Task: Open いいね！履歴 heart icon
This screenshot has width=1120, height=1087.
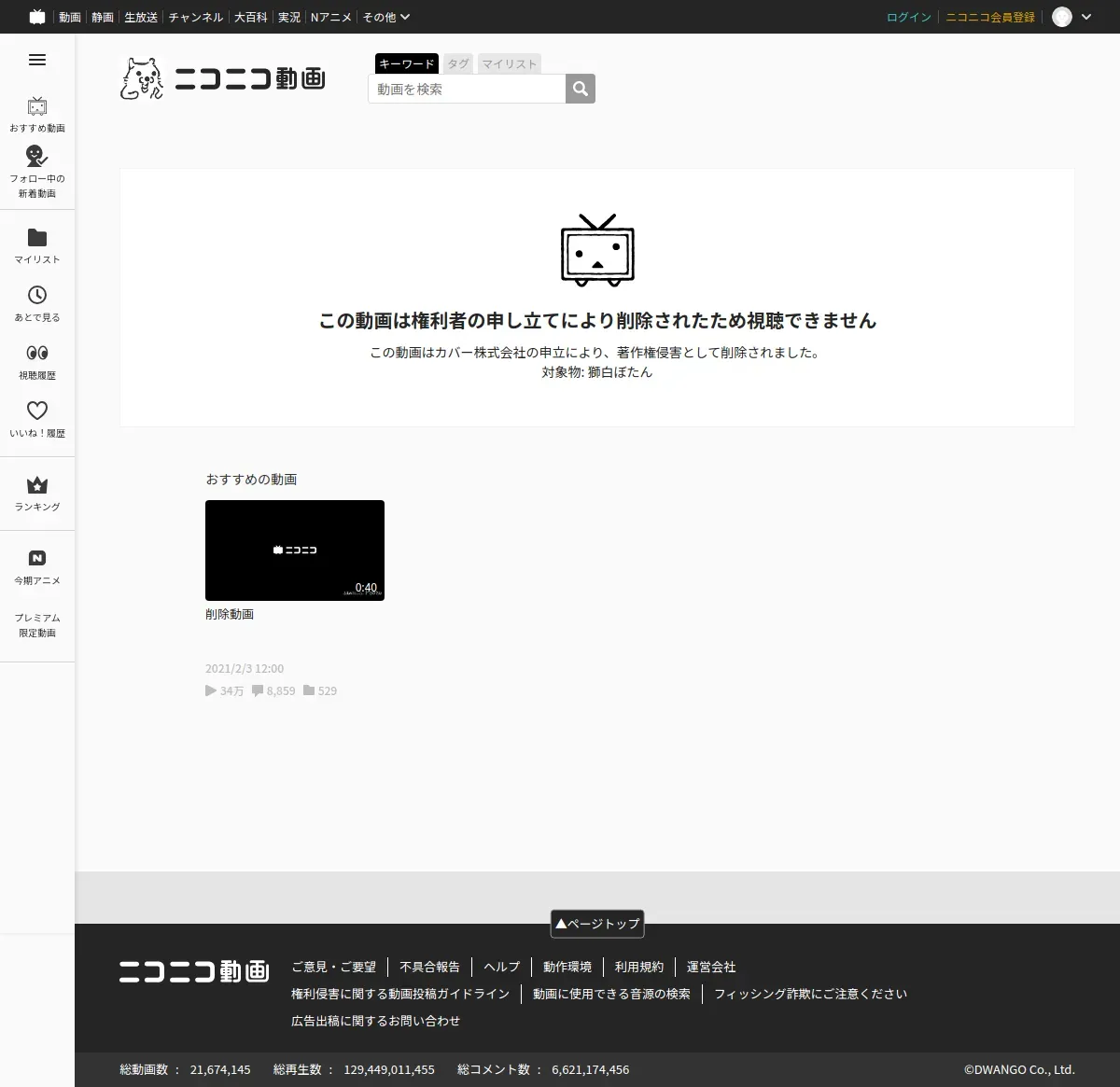Action: point(37,411)
